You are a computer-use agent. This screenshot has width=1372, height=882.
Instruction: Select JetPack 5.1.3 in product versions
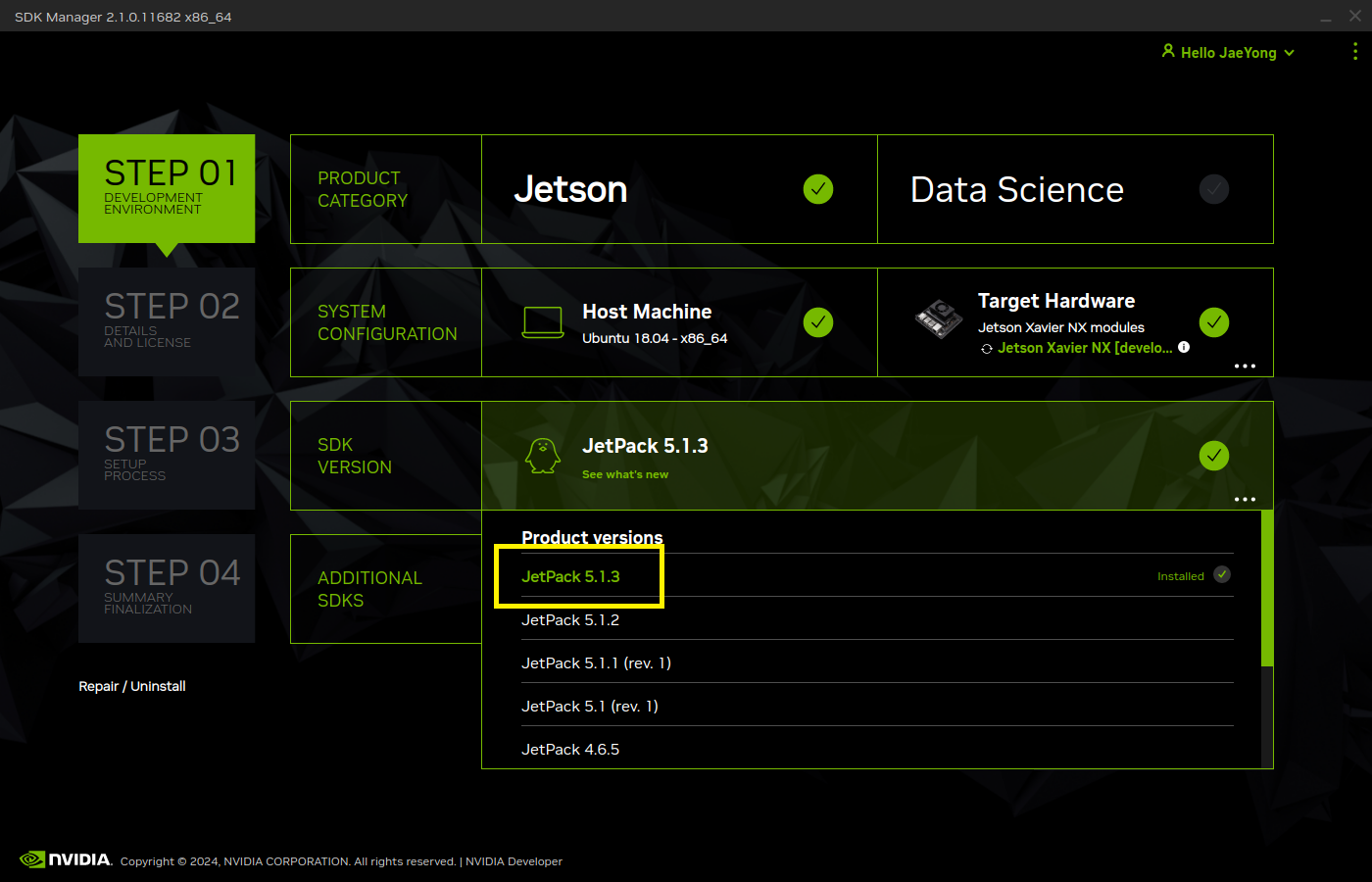pyautogui.click(x=877, y=576)
